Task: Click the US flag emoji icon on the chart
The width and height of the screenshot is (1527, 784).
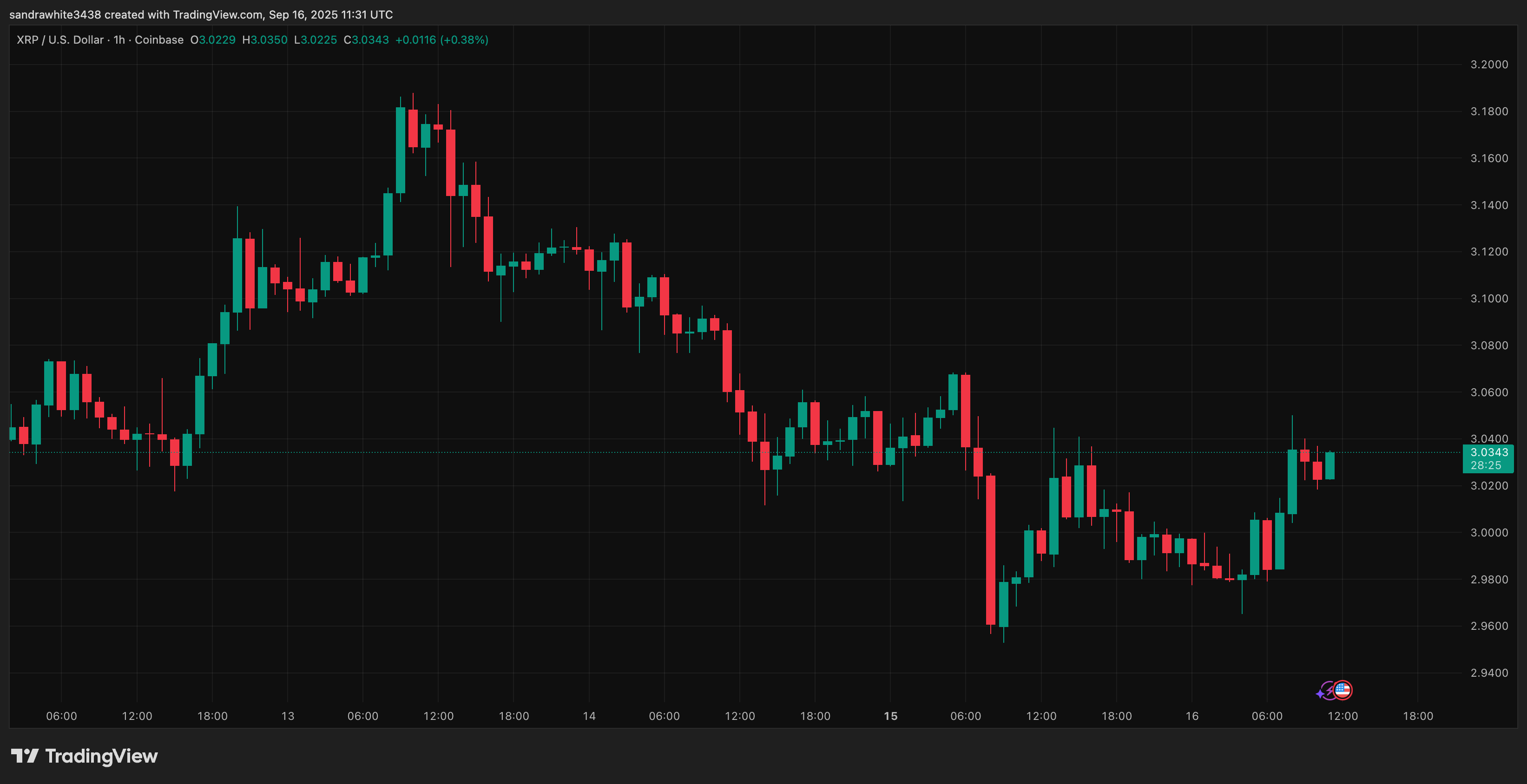Action: point(1343,689)
